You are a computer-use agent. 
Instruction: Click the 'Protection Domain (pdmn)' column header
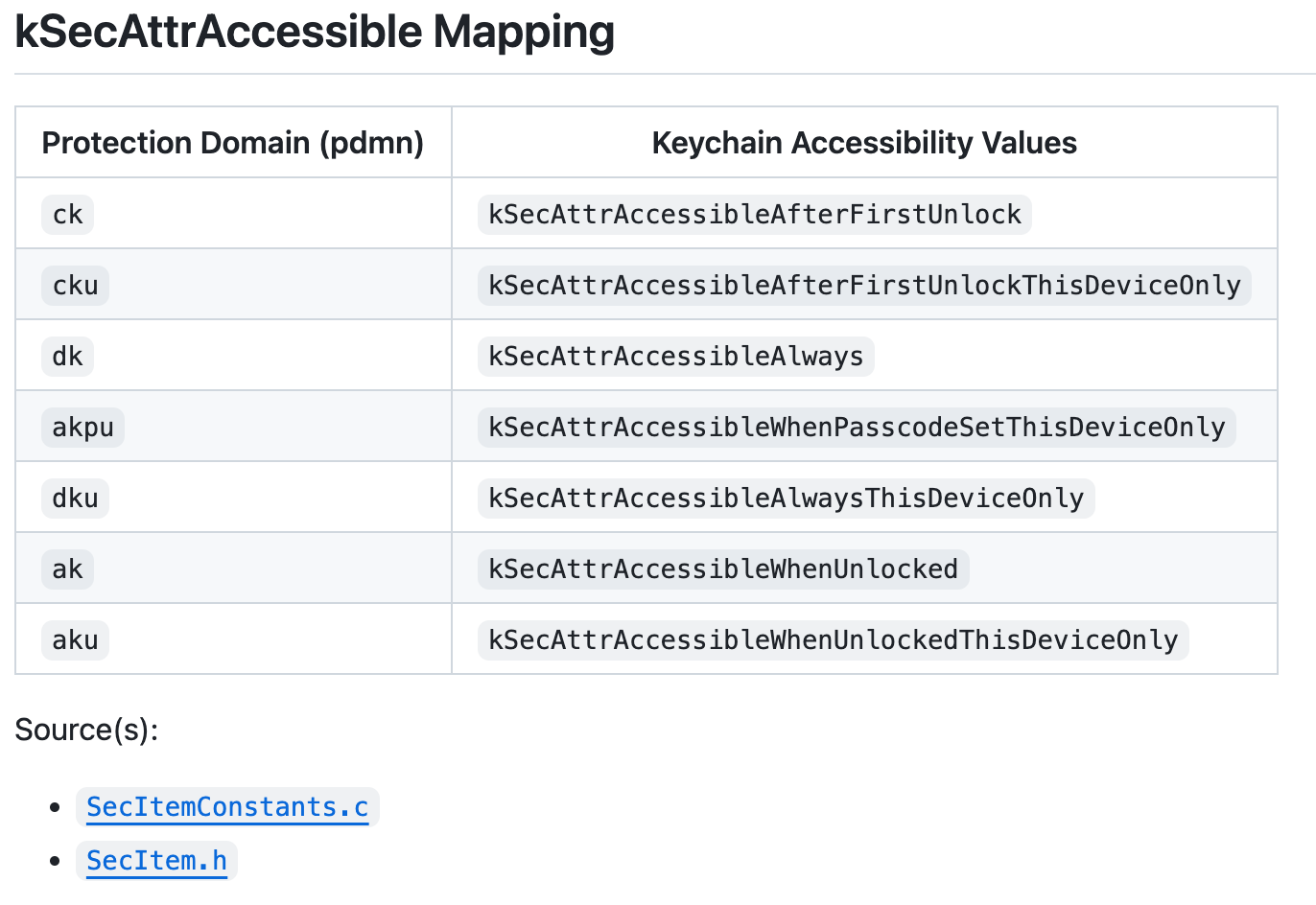coord(233,143)
